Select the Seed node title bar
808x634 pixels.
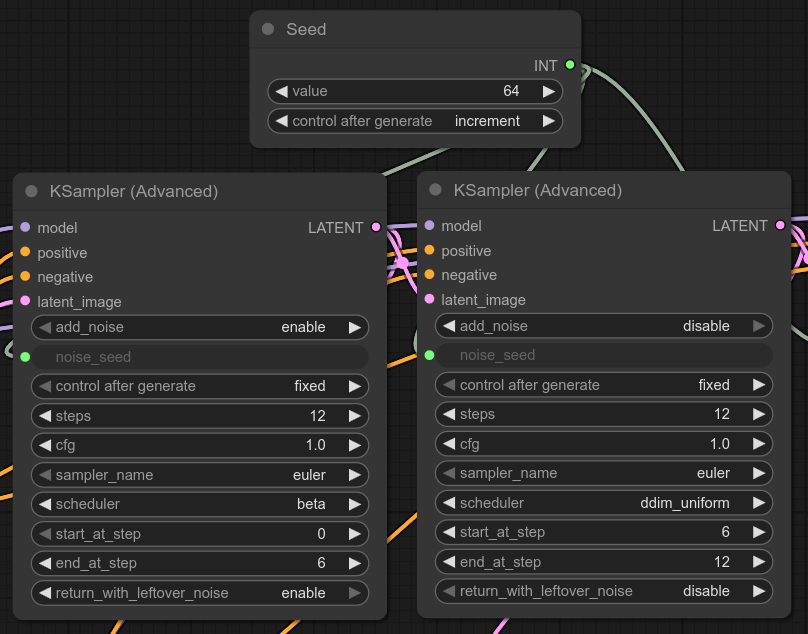[415, 29]
